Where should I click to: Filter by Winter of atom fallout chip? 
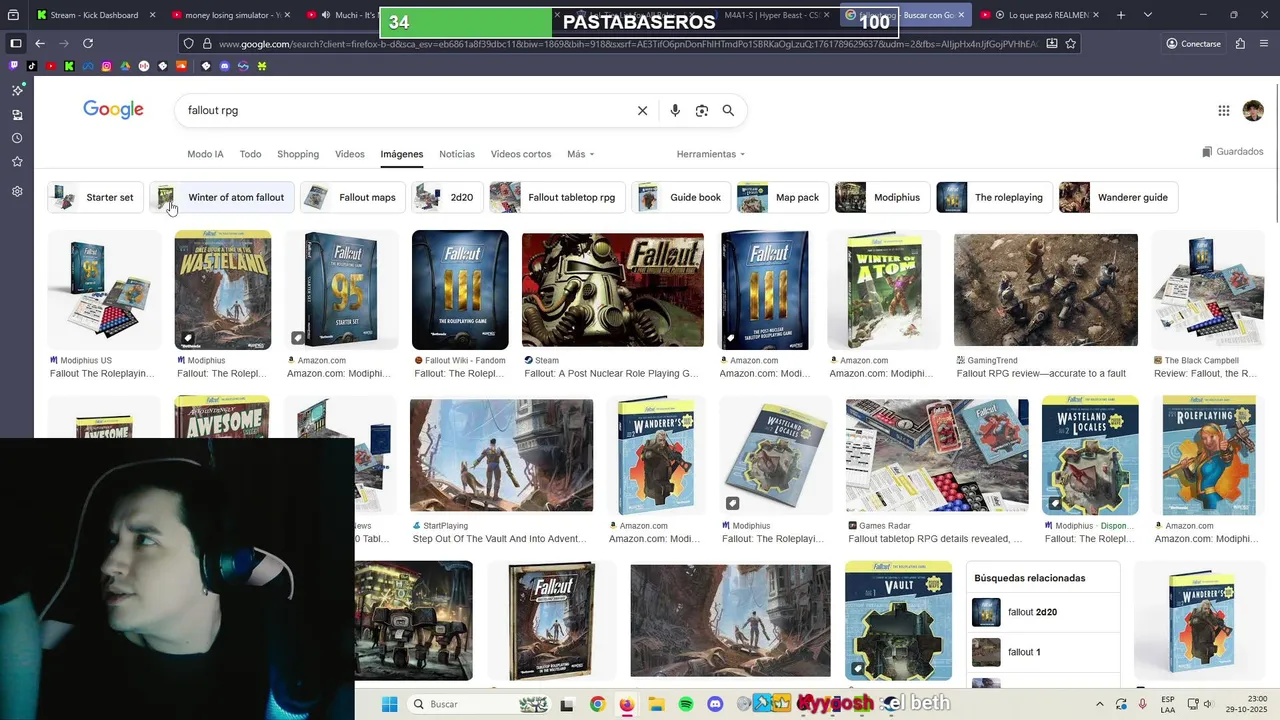tap(222, 197)
